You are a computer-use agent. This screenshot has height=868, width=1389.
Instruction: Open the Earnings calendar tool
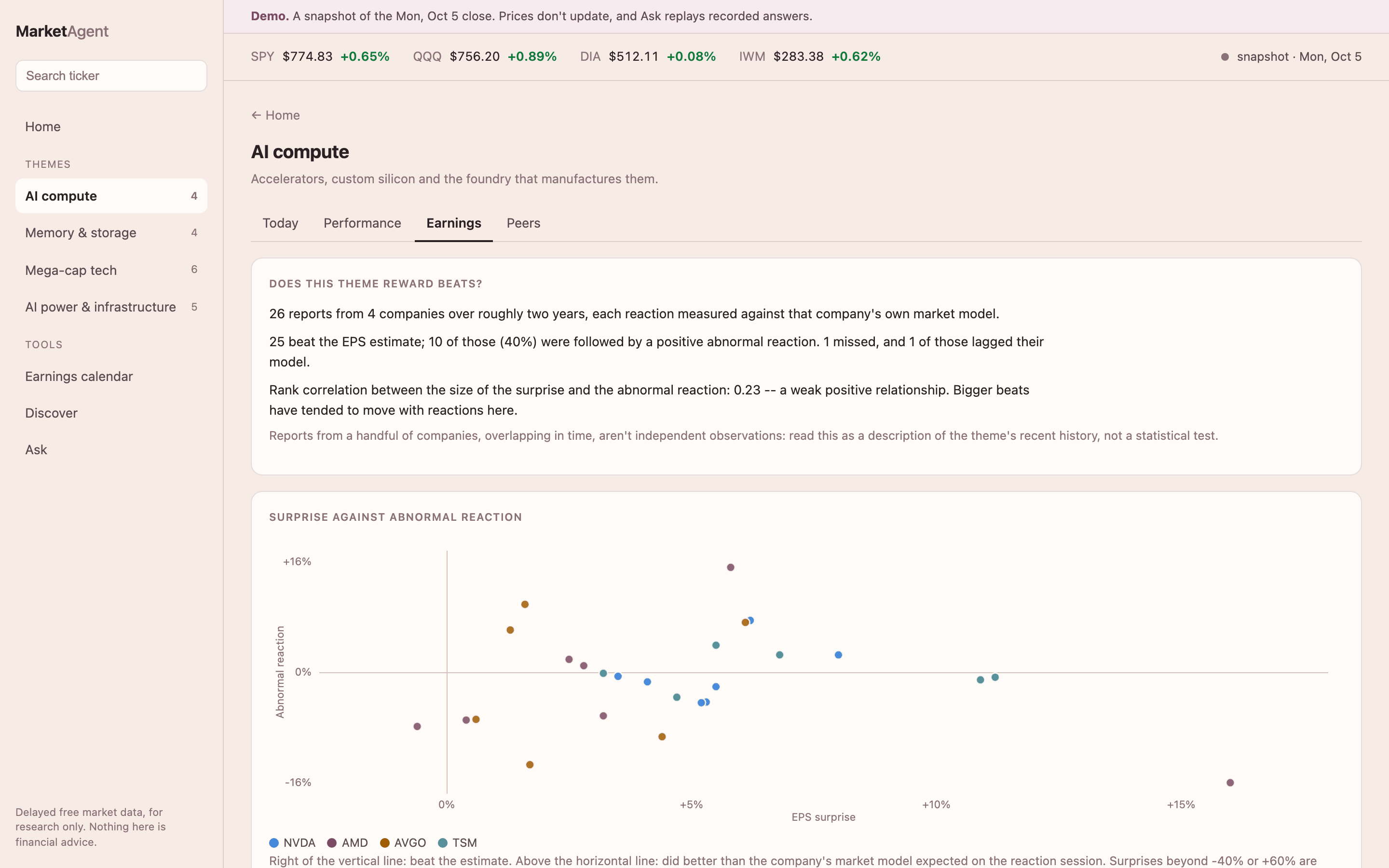(111, 377)
